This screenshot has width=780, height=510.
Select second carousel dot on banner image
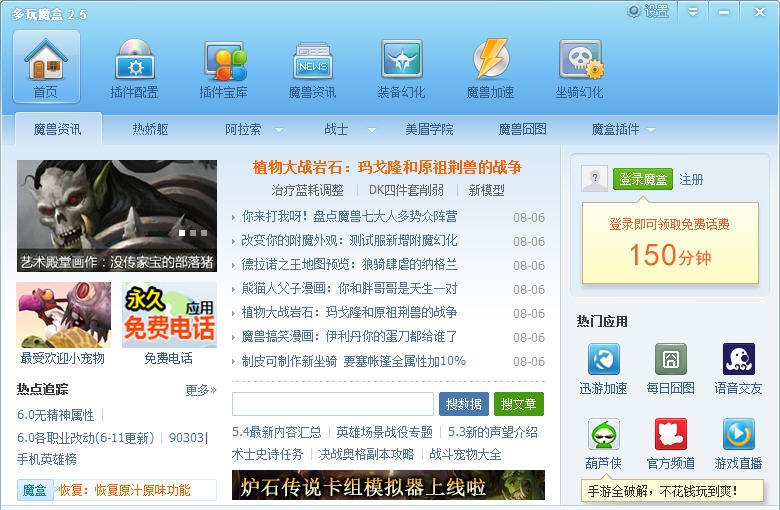tap(193, 233)
